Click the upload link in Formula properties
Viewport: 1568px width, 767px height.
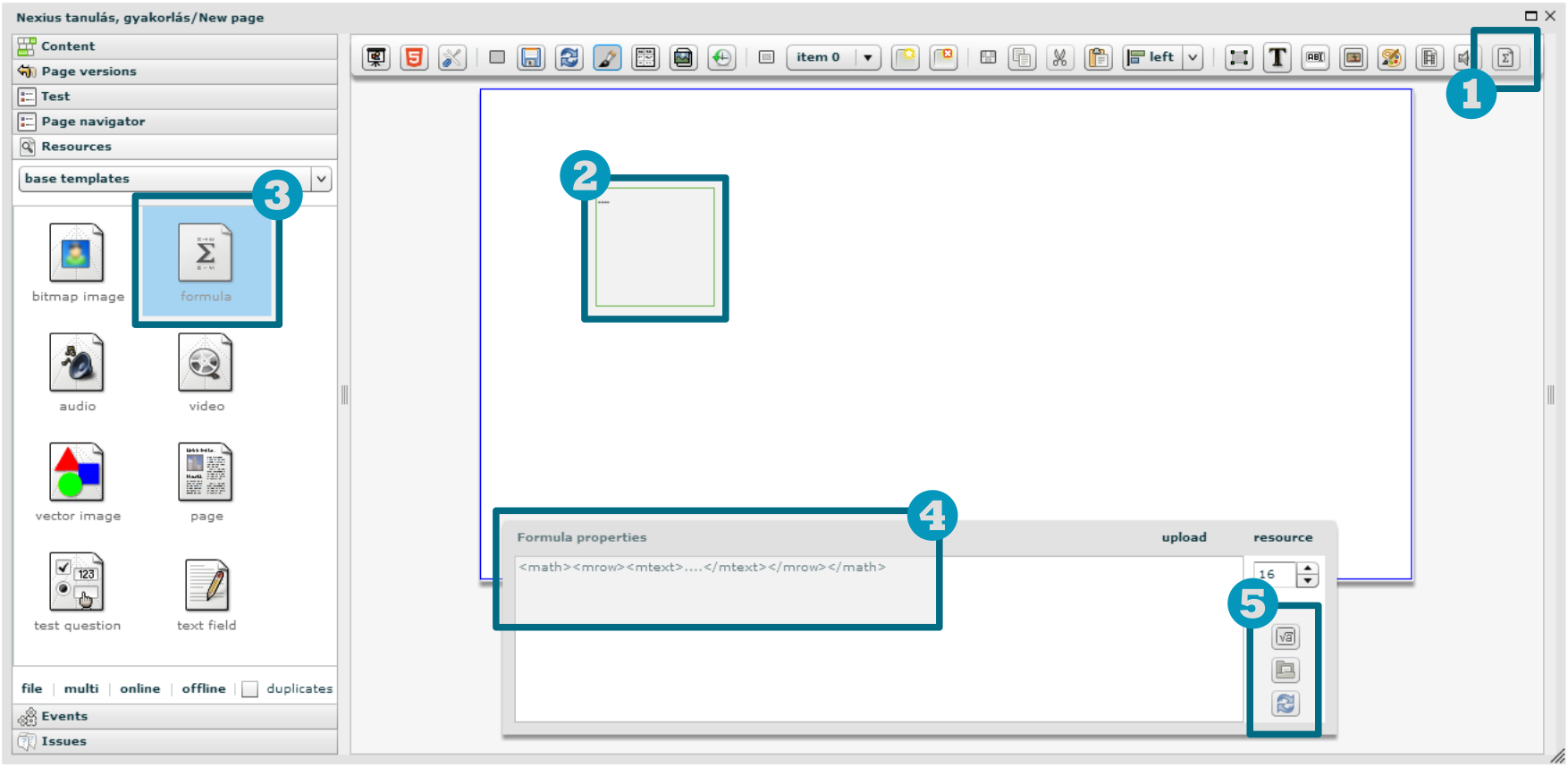click(1184, 537)
